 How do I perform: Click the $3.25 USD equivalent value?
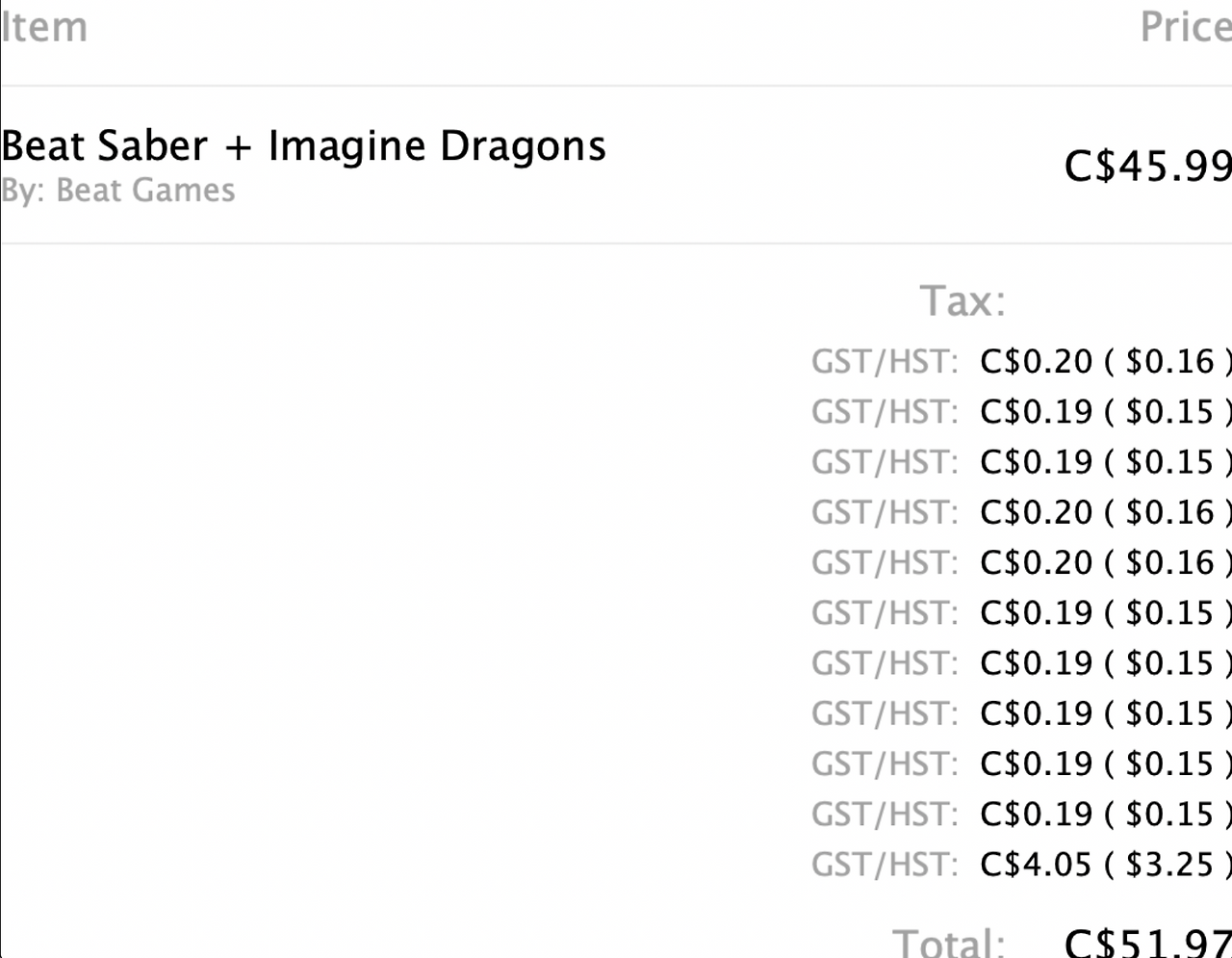click(1169, 865)
